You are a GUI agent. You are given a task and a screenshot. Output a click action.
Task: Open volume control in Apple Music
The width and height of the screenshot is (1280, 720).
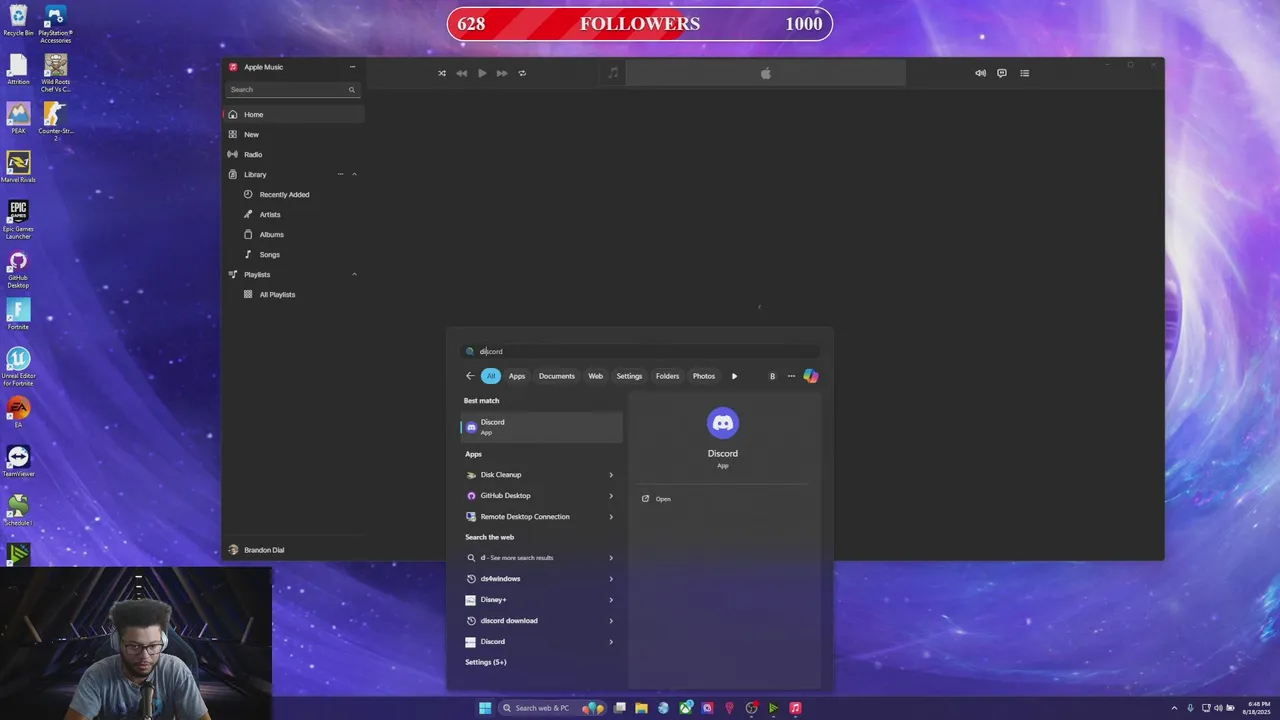tap(980, 73)
